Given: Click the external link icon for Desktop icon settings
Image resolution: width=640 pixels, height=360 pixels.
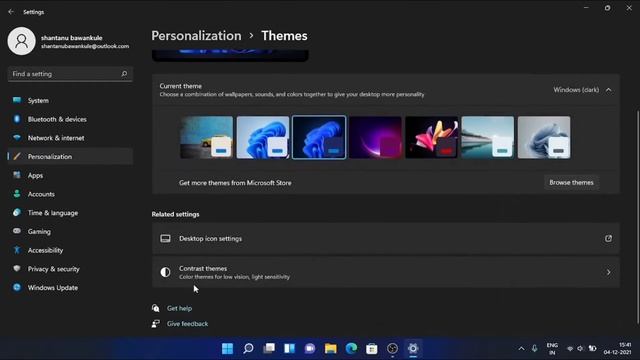Looking at the screenshot, I should 608,239.
